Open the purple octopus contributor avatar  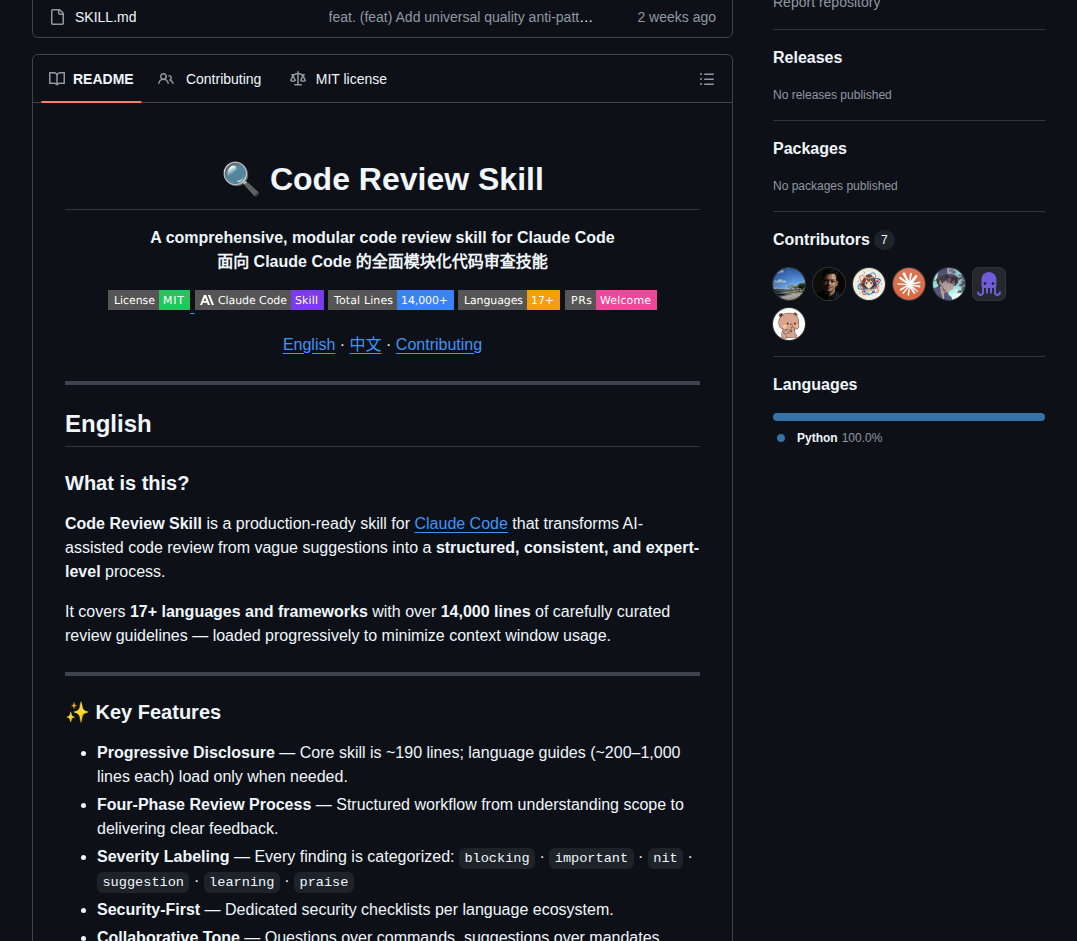988,284
